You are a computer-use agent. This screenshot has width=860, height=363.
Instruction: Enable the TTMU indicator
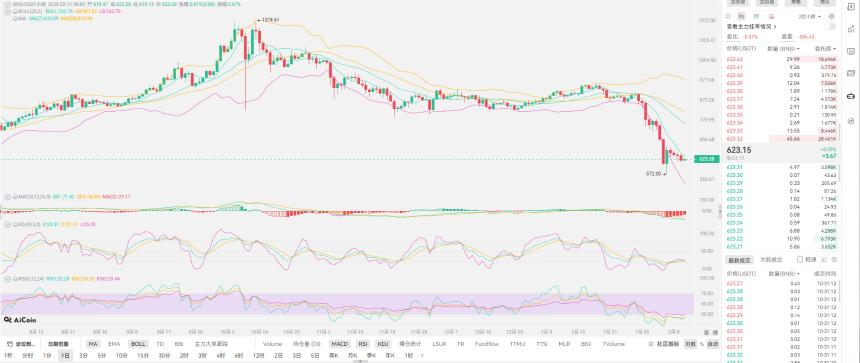click(x=517, y=344)
